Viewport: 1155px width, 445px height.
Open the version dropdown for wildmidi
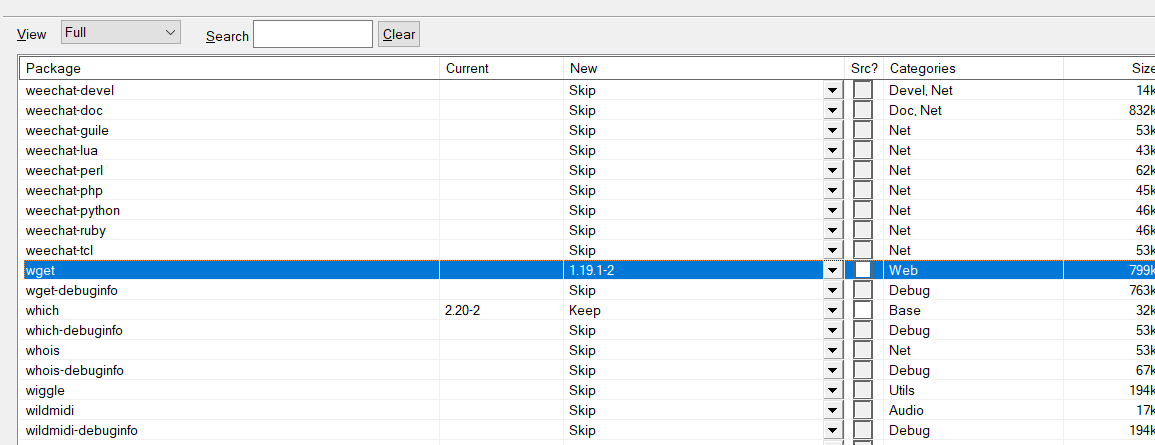833,410
